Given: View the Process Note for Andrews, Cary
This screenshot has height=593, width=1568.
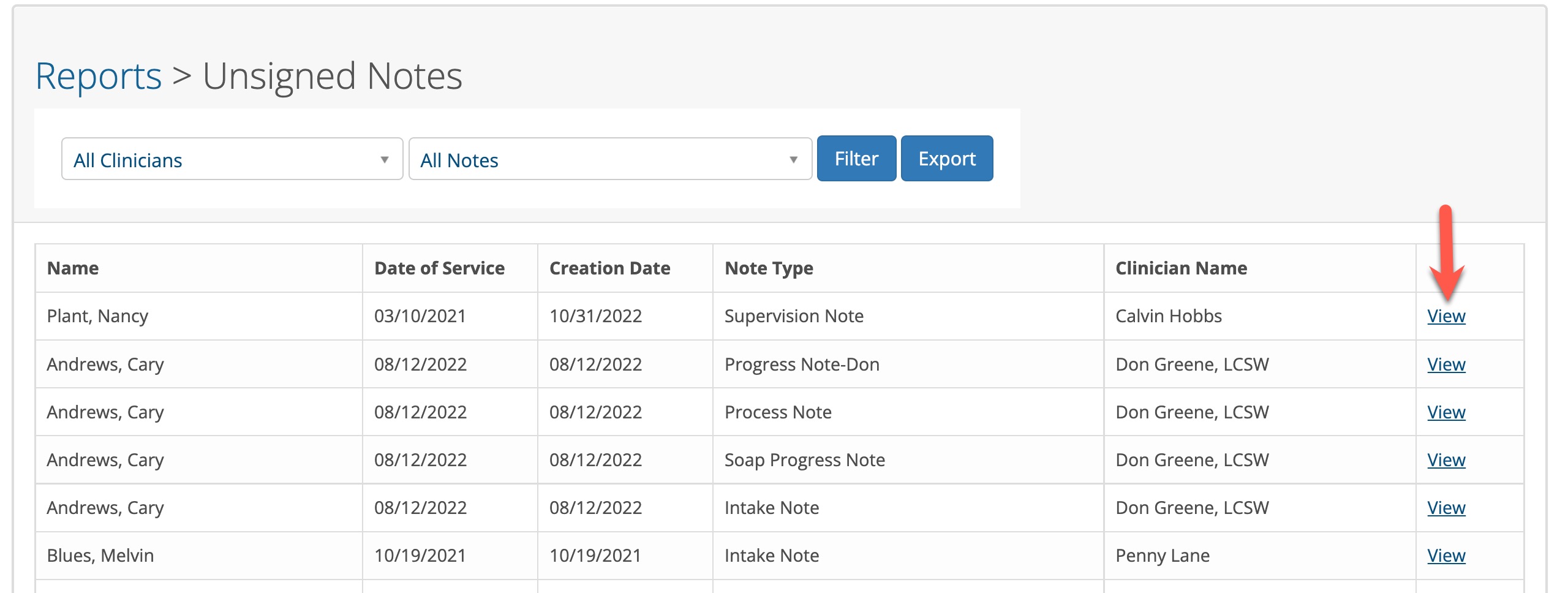Looking at the screenshot, I should pos(1447,412).
